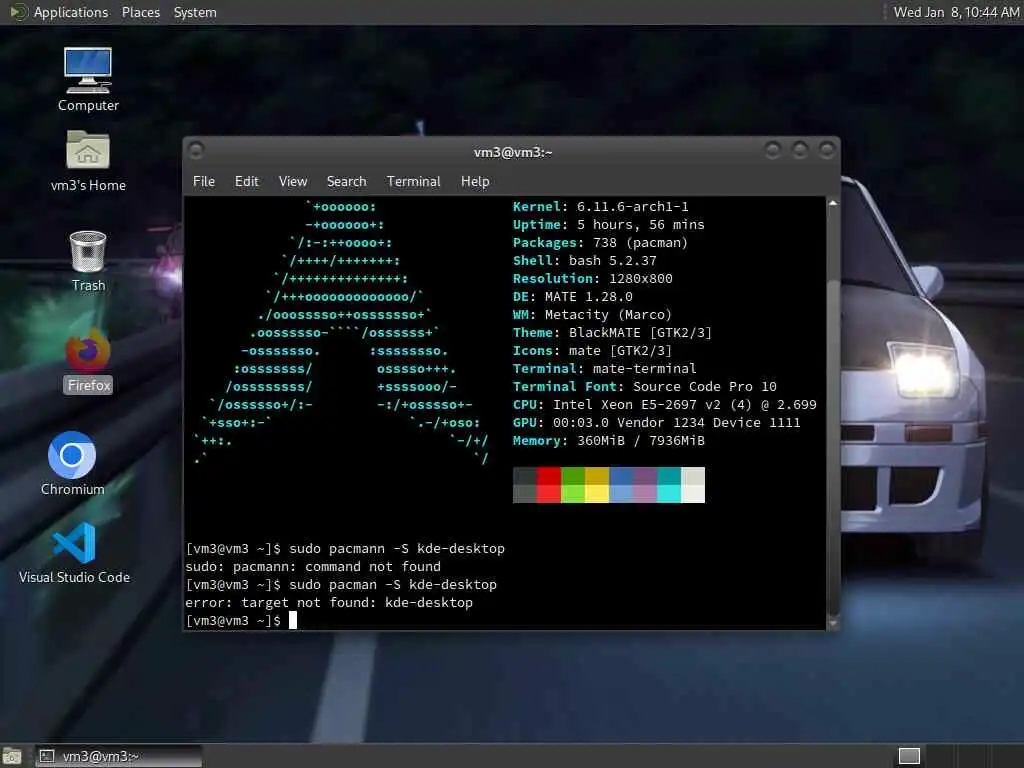Click the Shell: bash 5.2.37 line
The image size is (1024, 768).
point(584,261)
